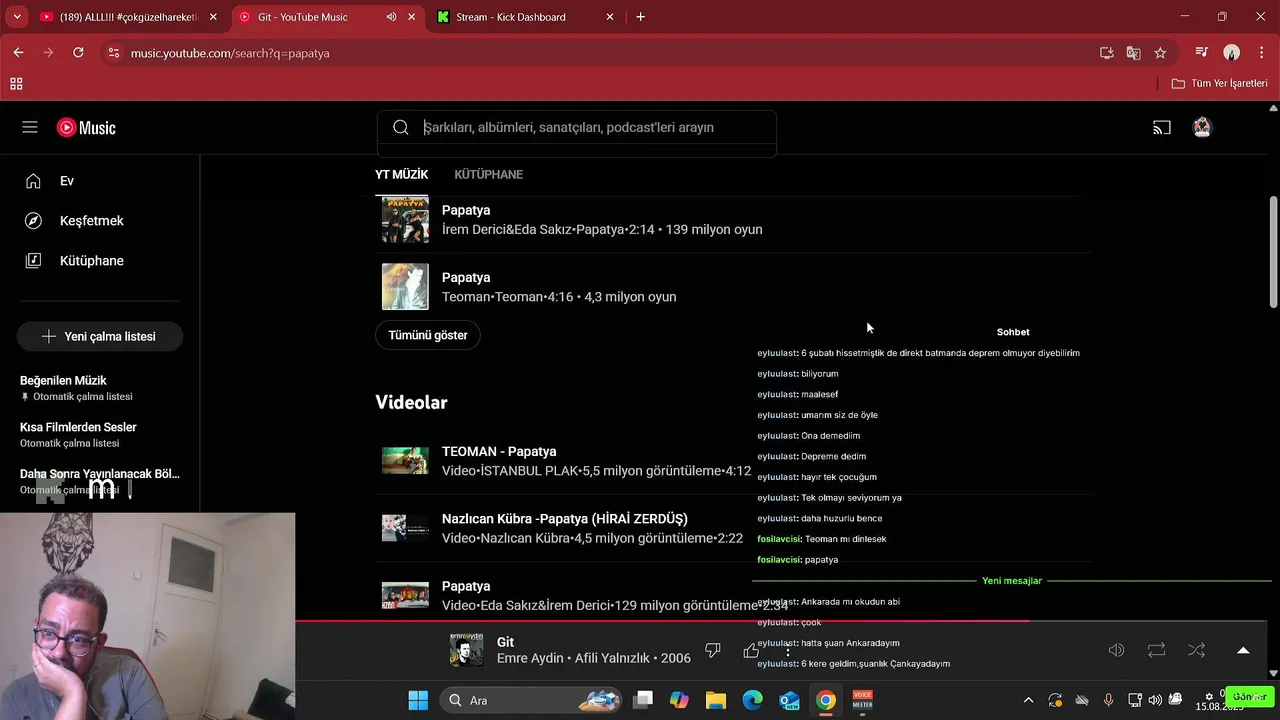The height and width of the screenshot is (720, 1280).
Task: Open the Chrome apps grid icon
Action: tap(16, 84)
